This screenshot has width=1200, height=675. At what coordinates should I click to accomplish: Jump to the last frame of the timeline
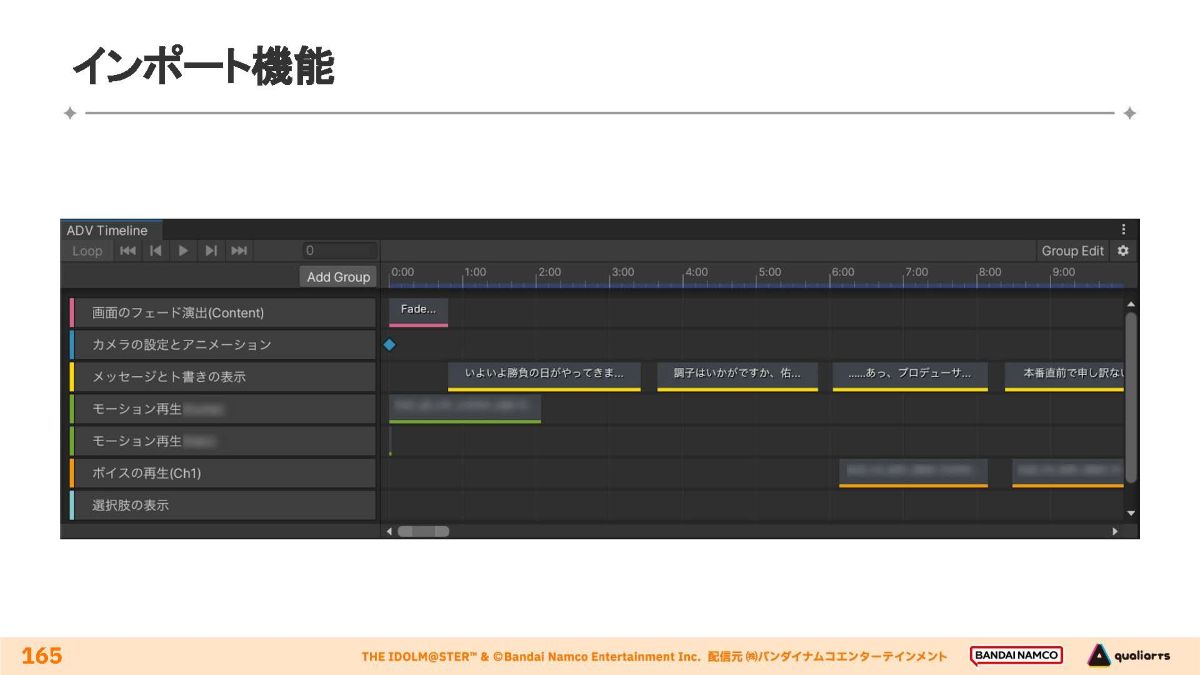point(239,251)
